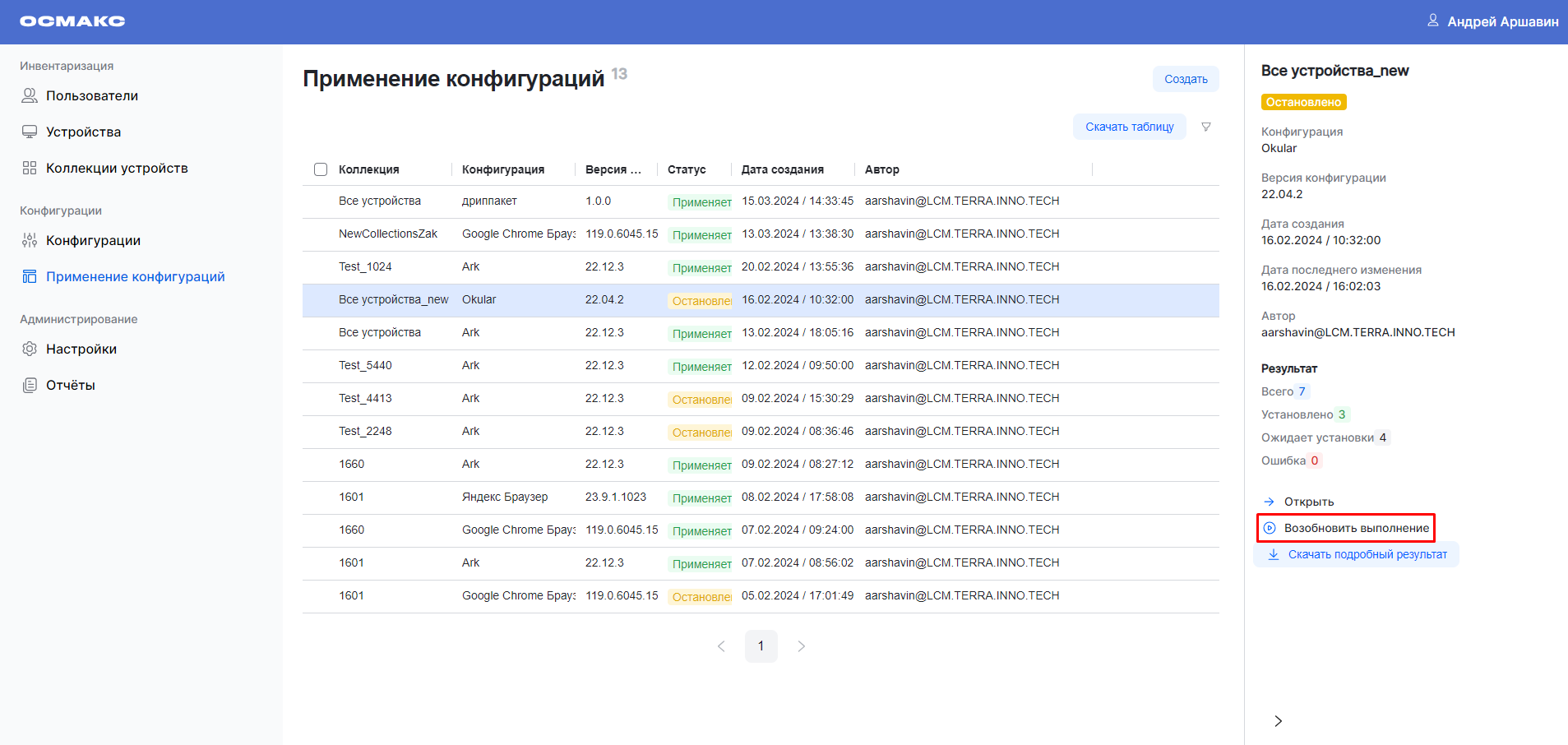1568x745 pixels.
Task: Click the Configurations sliders icon
Action: 30,240
